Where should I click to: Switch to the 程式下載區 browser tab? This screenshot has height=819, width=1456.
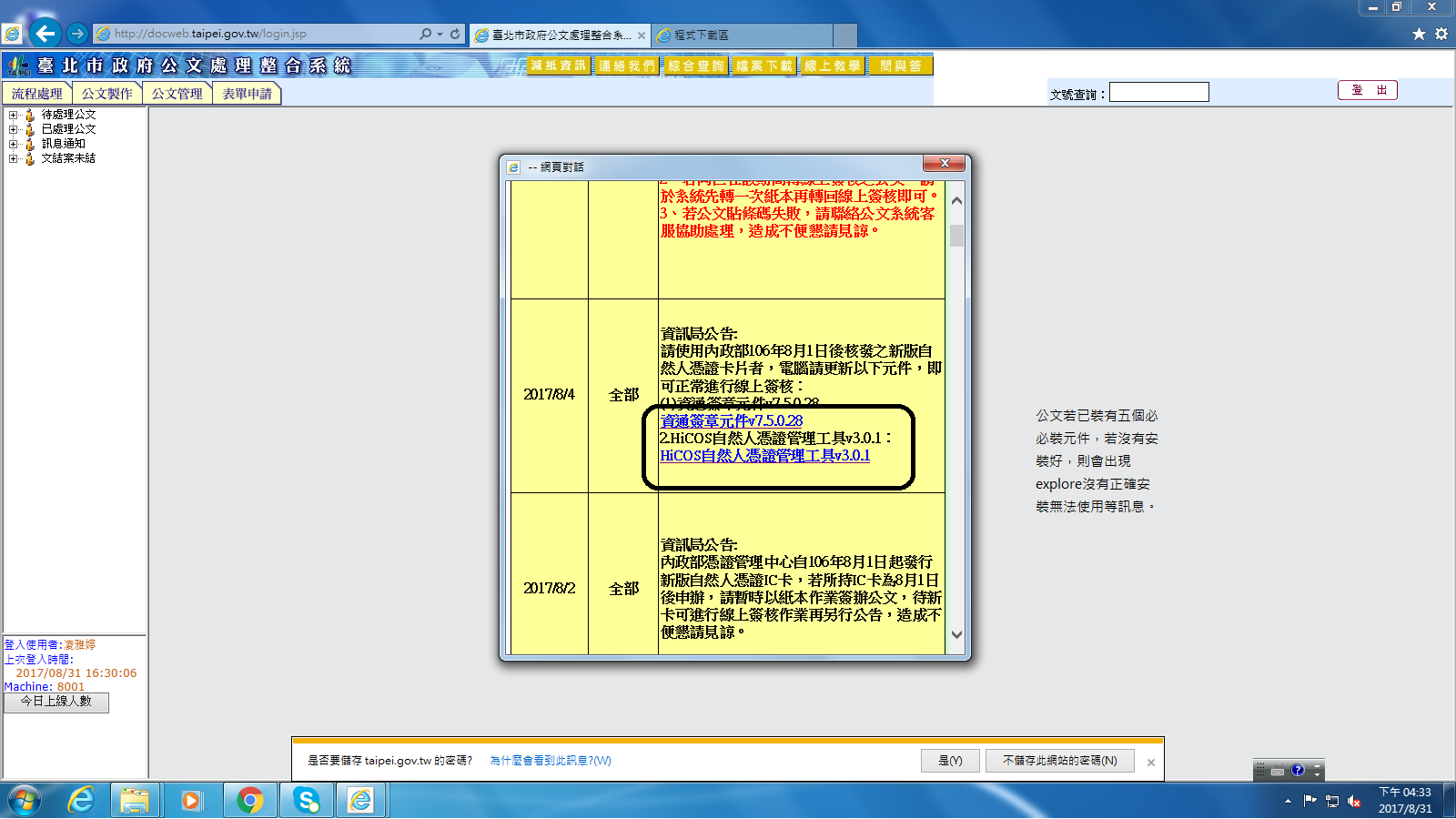click(742, 35)
